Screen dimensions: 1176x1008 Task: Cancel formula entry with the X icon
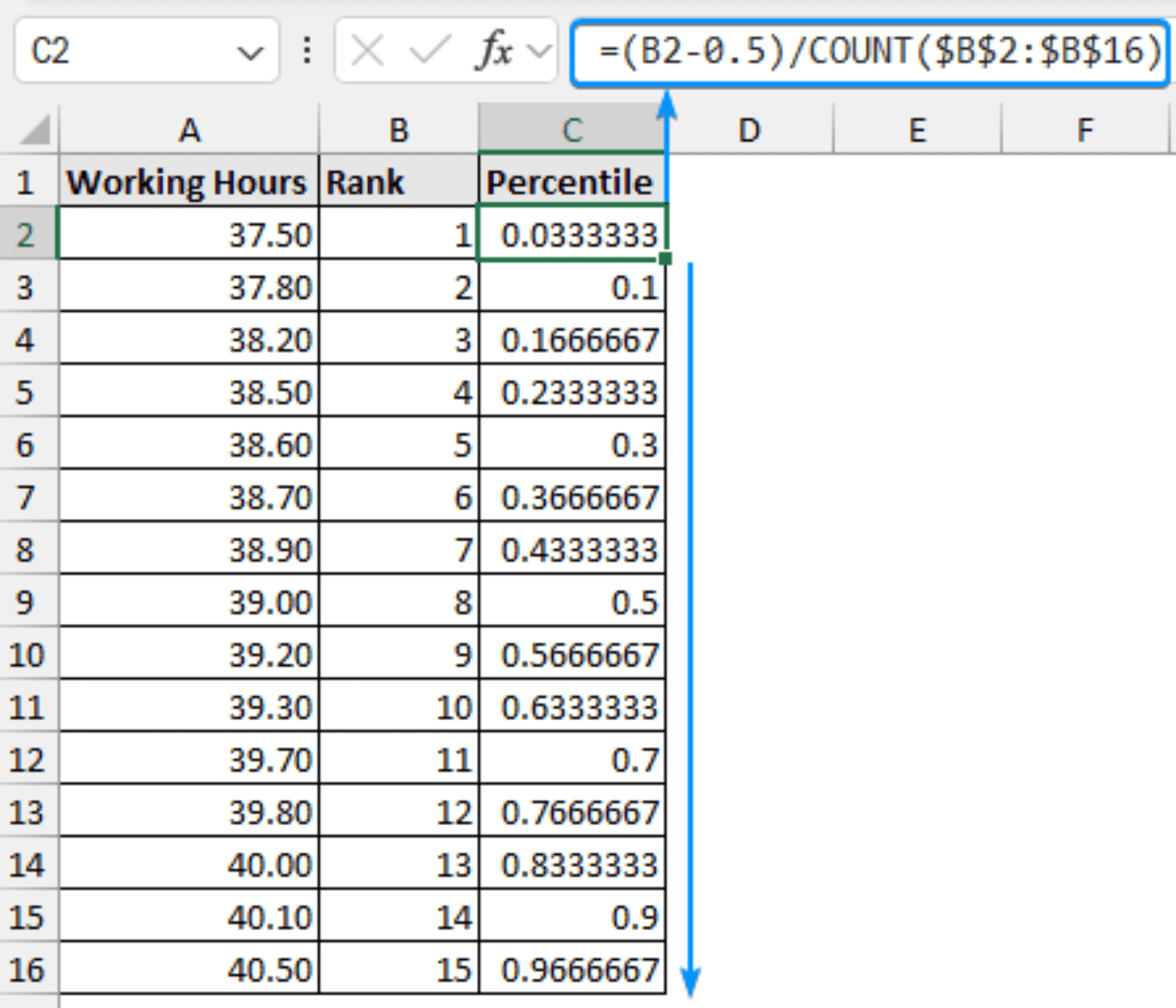pos(366,51)
